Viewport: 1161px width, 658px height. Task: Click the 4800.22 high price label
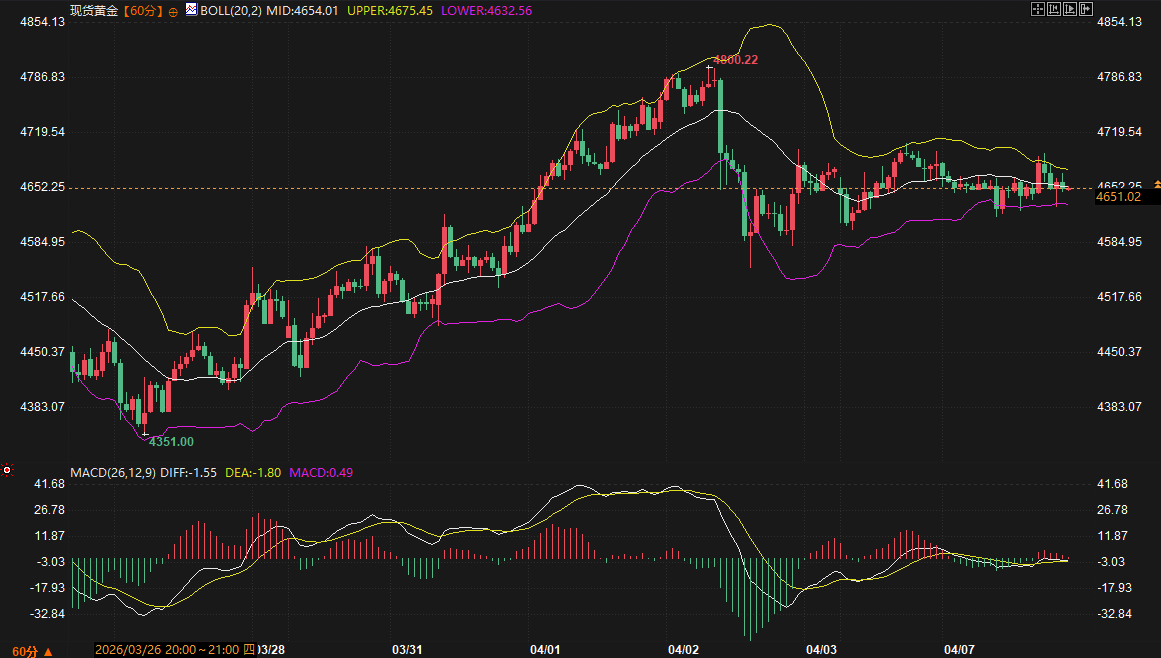(x=735, y=60)
